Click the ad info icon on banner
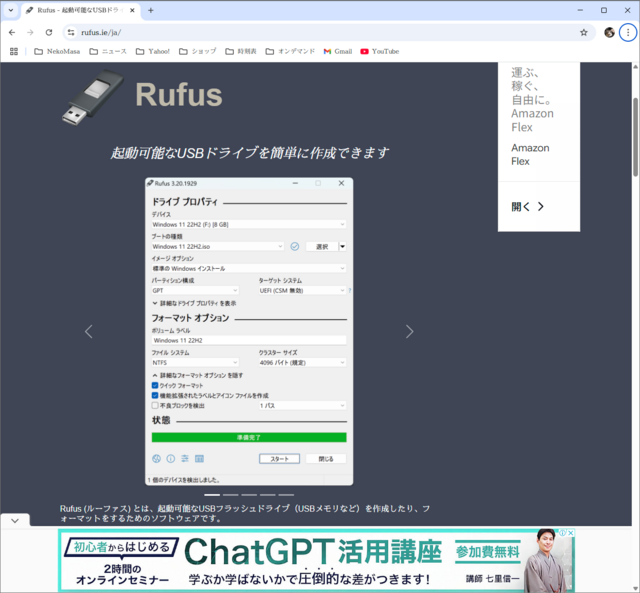The image size is (640, 593). click(x=563, y=533)
